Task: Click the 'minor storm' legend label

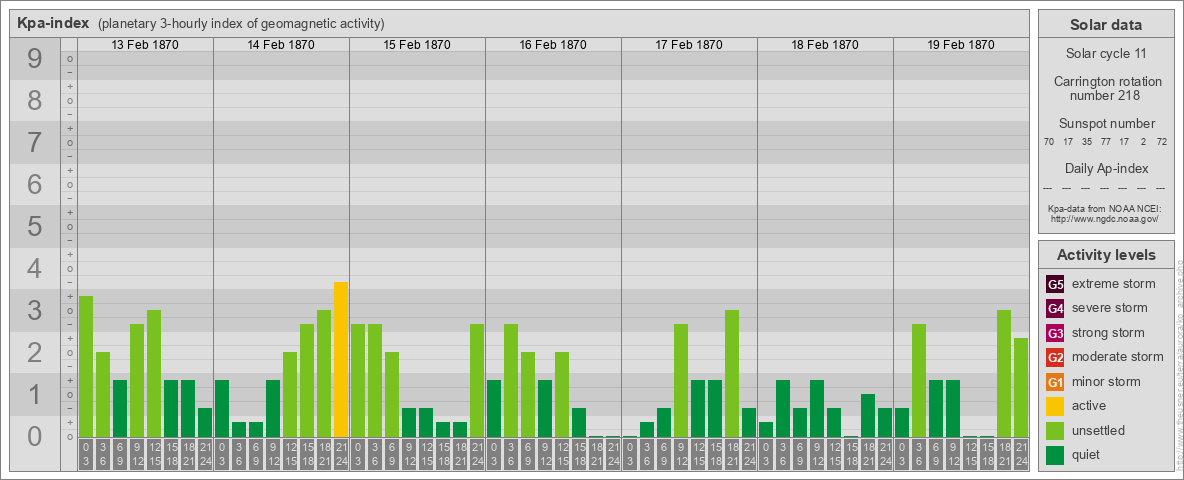Action: [1106, 382]
